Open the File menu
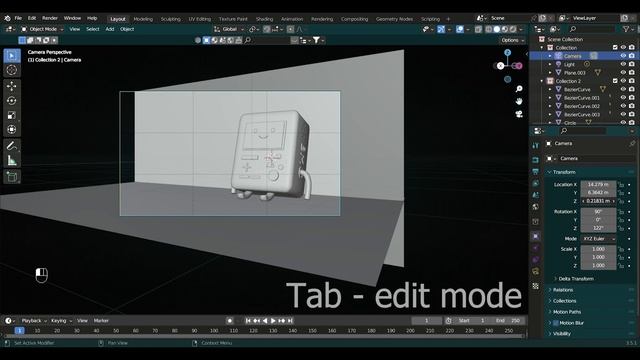Viewport: 640px width, 360px height. (x=18, y=18)
